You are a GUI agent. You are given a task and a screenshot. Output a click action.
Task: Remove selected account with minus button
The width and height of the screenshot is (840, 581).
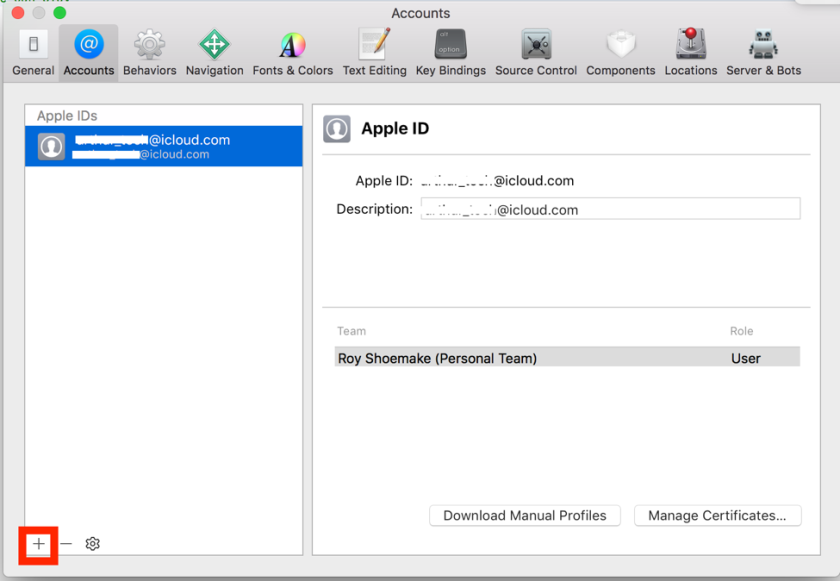pos(66,544)
